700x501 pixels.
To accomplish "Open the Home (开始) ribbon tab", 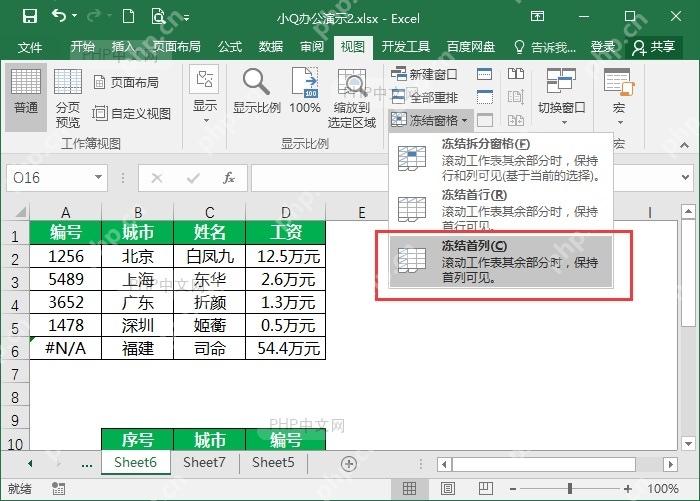I will tap(82, 46).
